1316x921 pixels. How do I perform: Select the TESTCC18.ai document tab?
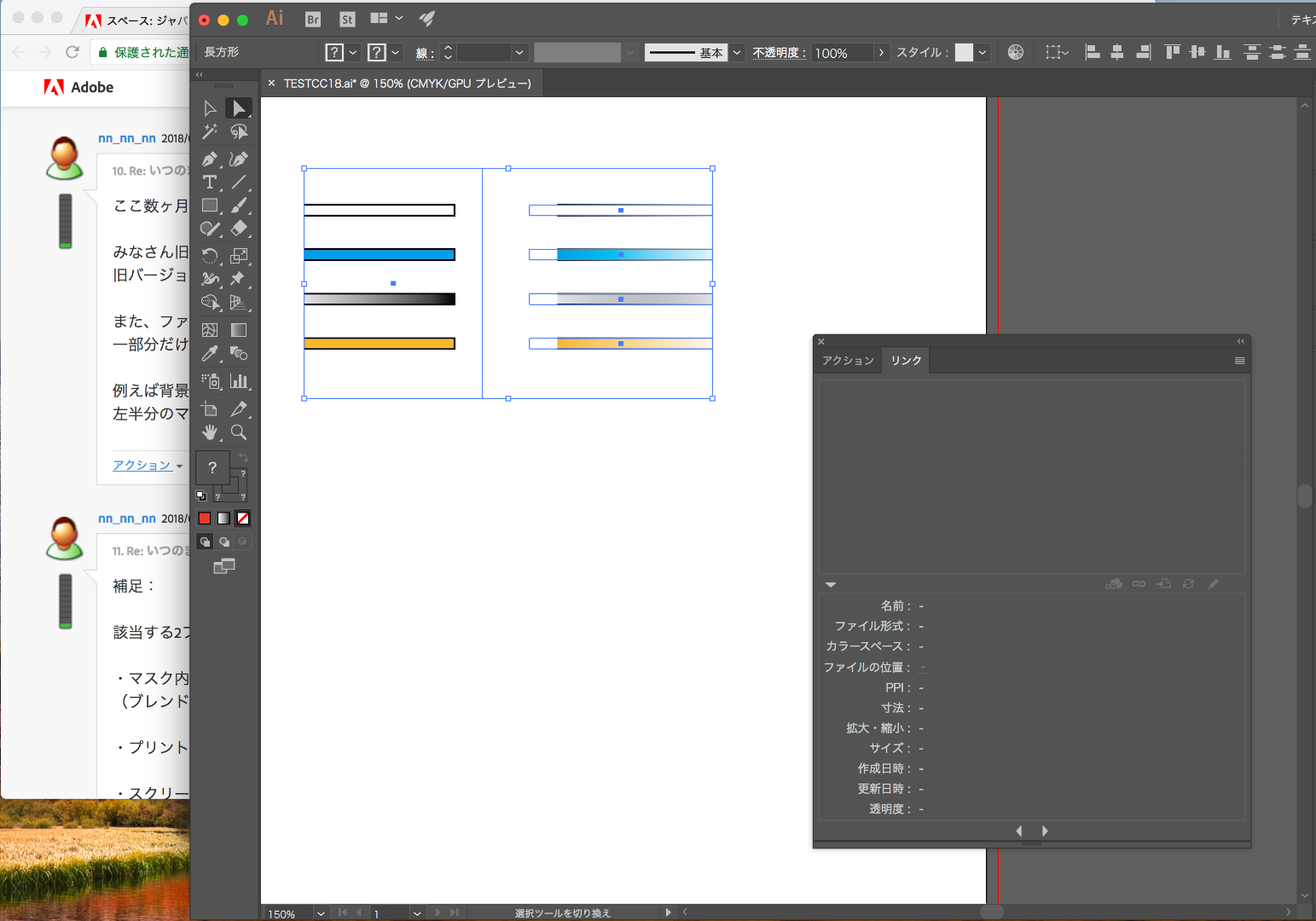[407, 84]
